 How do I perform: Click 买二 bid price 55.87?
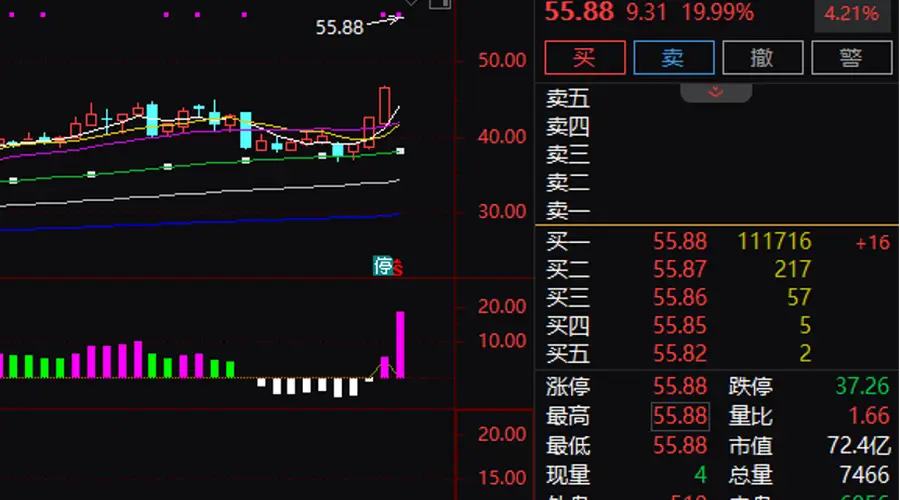click(680, 270)
